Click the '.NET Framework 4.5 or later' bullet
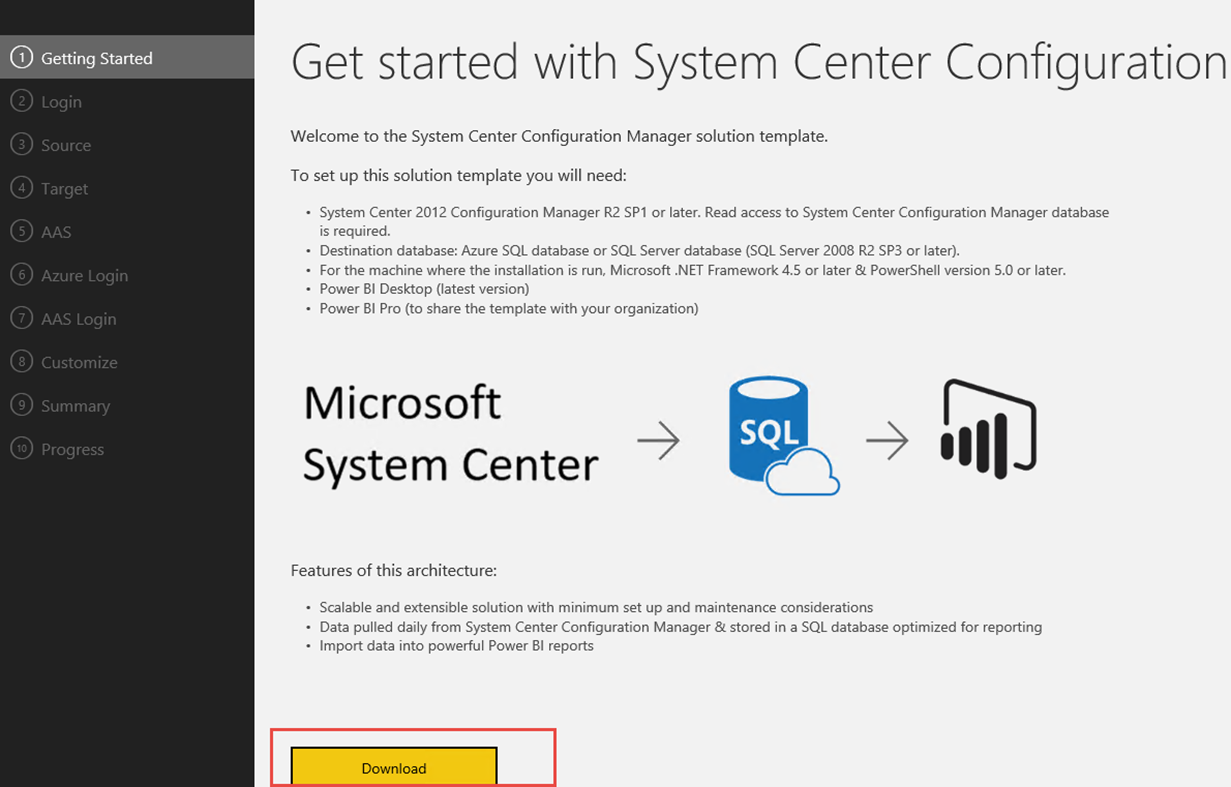 pos(692,270)
